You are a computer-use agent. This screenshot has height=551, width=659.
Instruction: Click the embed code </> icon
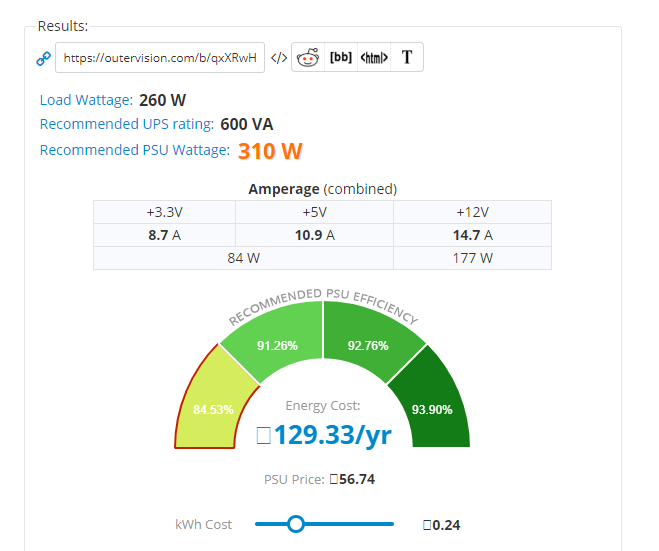279,58
